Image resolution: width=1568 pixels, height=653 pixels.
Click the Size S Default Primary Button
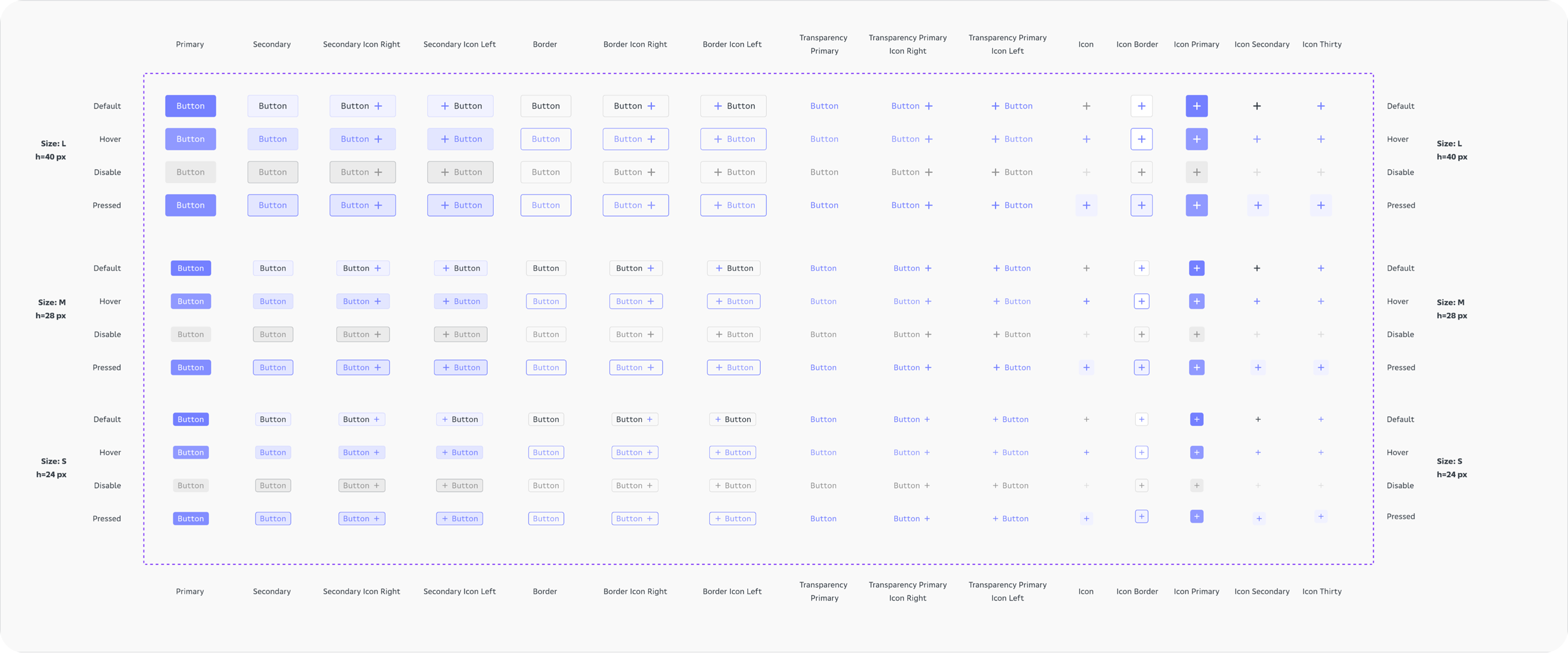(x=191, y=419)
